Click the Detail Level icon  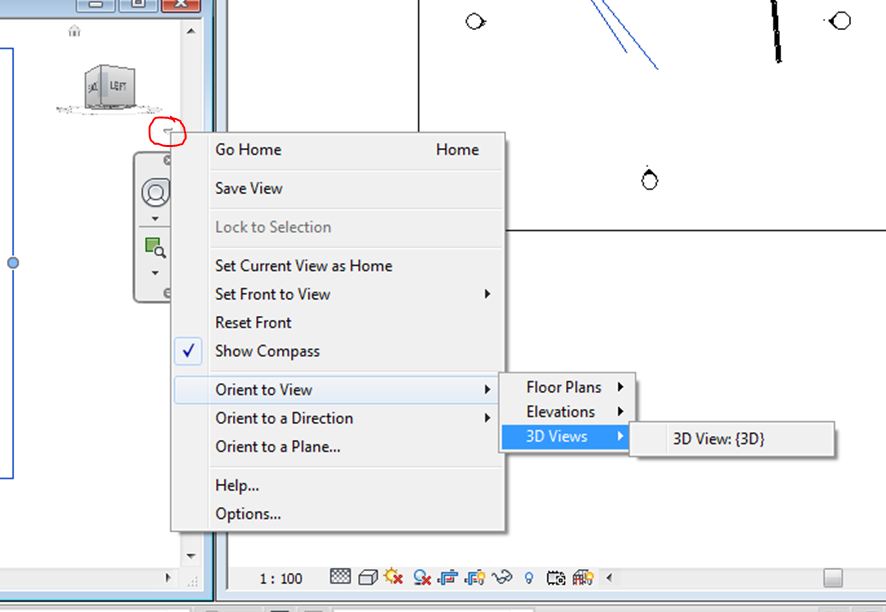pyautogui.click(x=340, y=577)
